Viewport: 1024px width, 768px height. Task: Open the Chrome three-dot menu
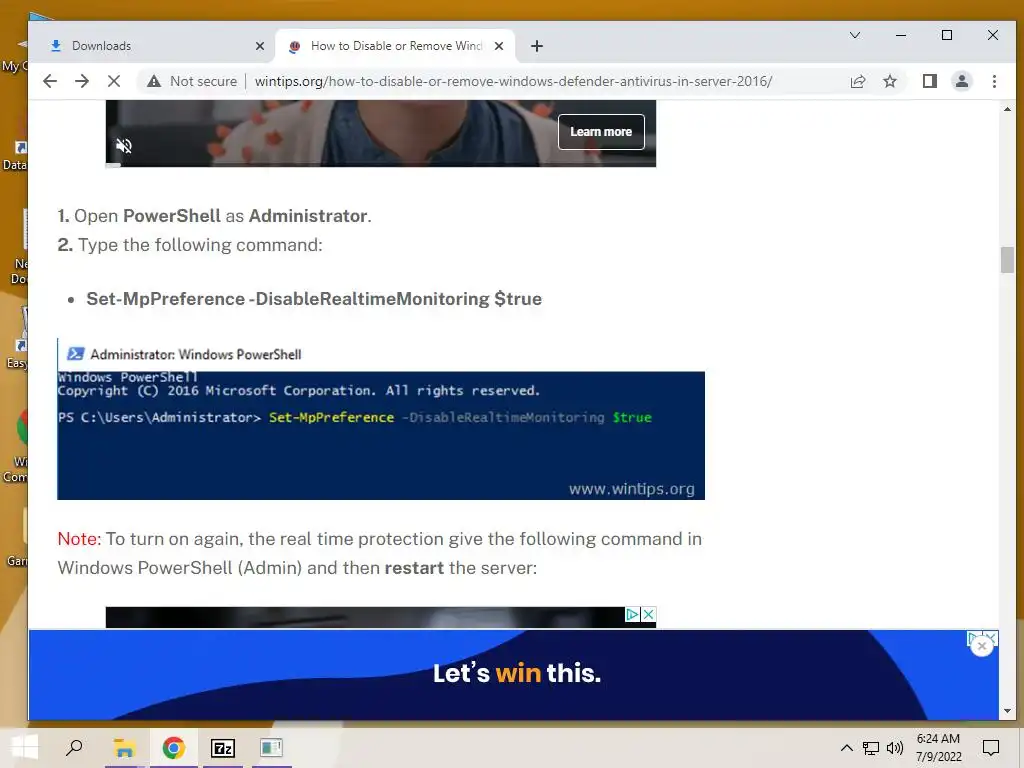994,81
